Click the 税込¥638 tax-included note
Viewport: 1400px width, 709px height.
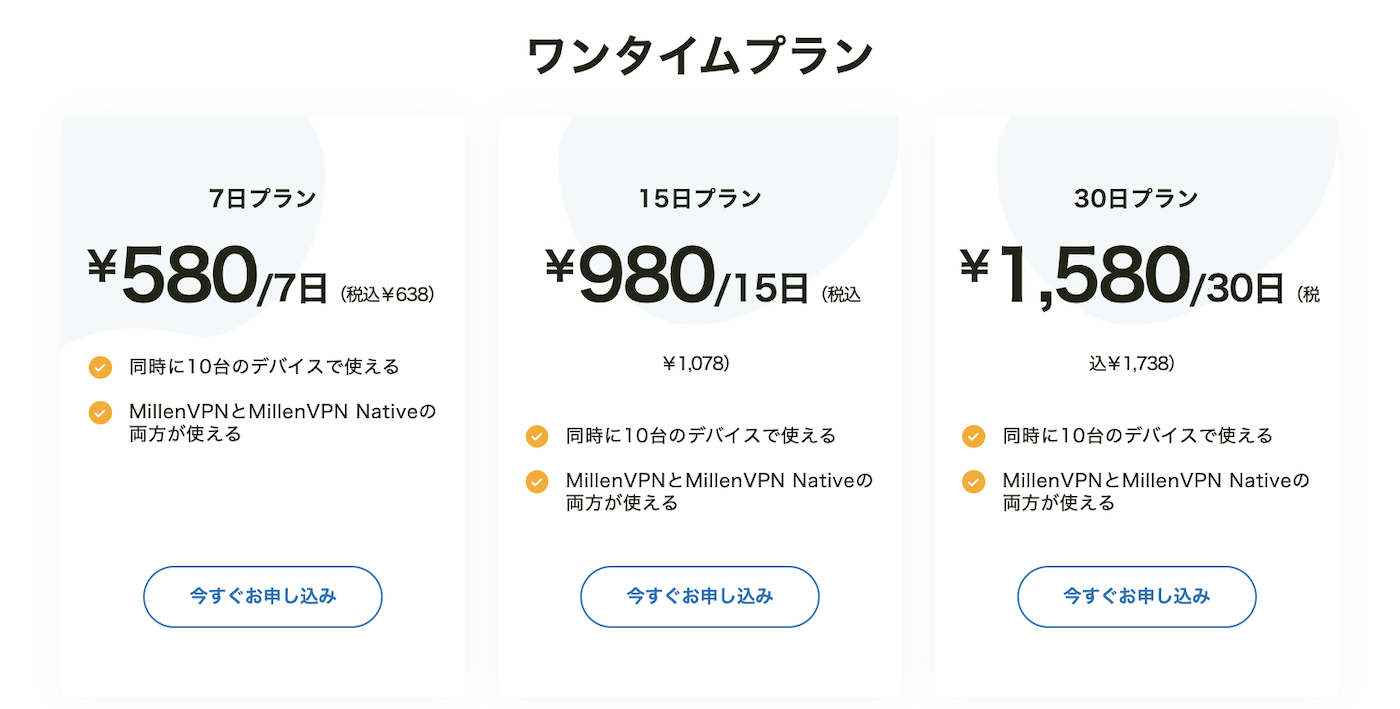click(388, 294)
